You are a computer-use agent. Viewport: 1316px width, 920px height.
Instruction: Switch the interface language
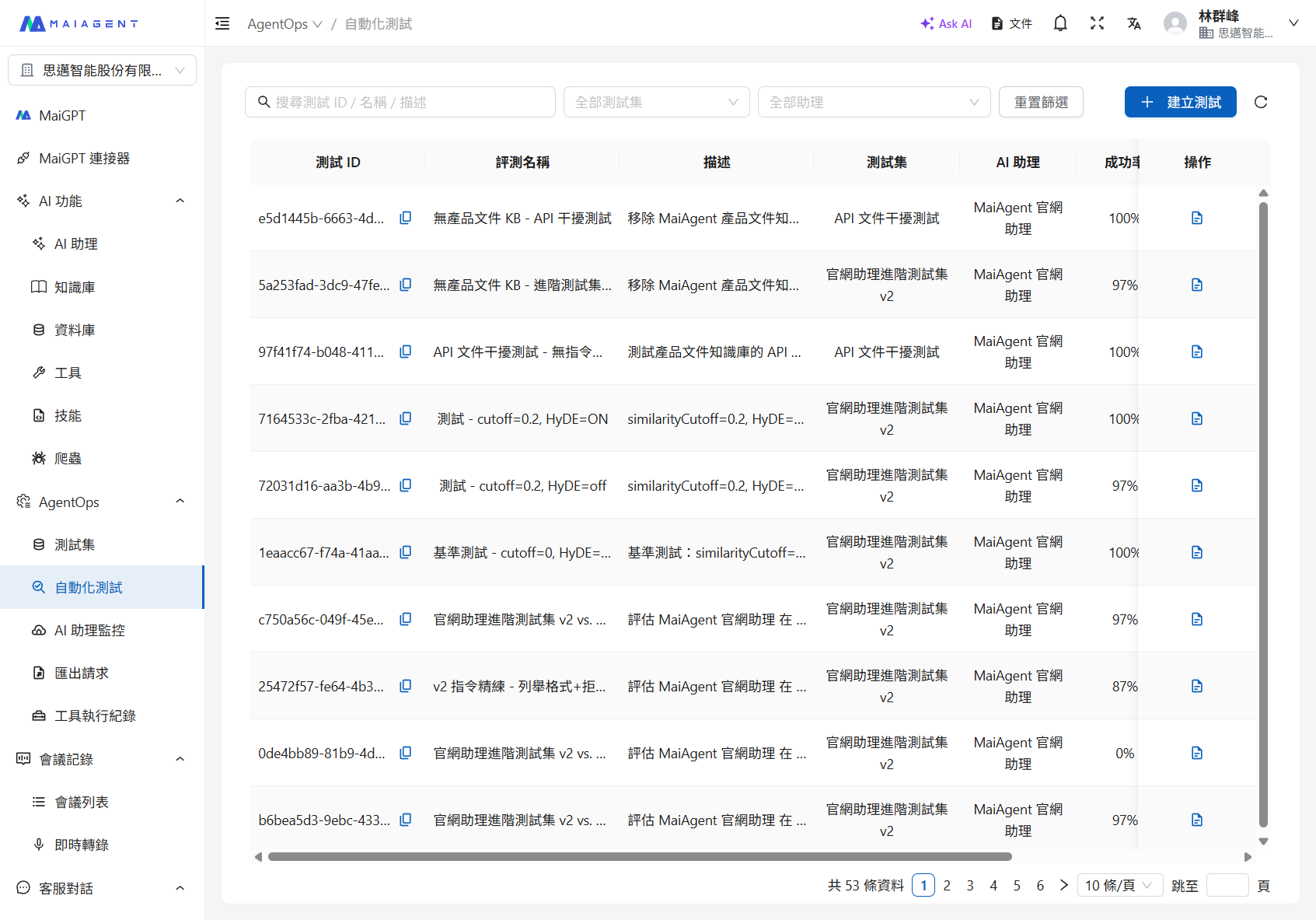click(1134, 23)
